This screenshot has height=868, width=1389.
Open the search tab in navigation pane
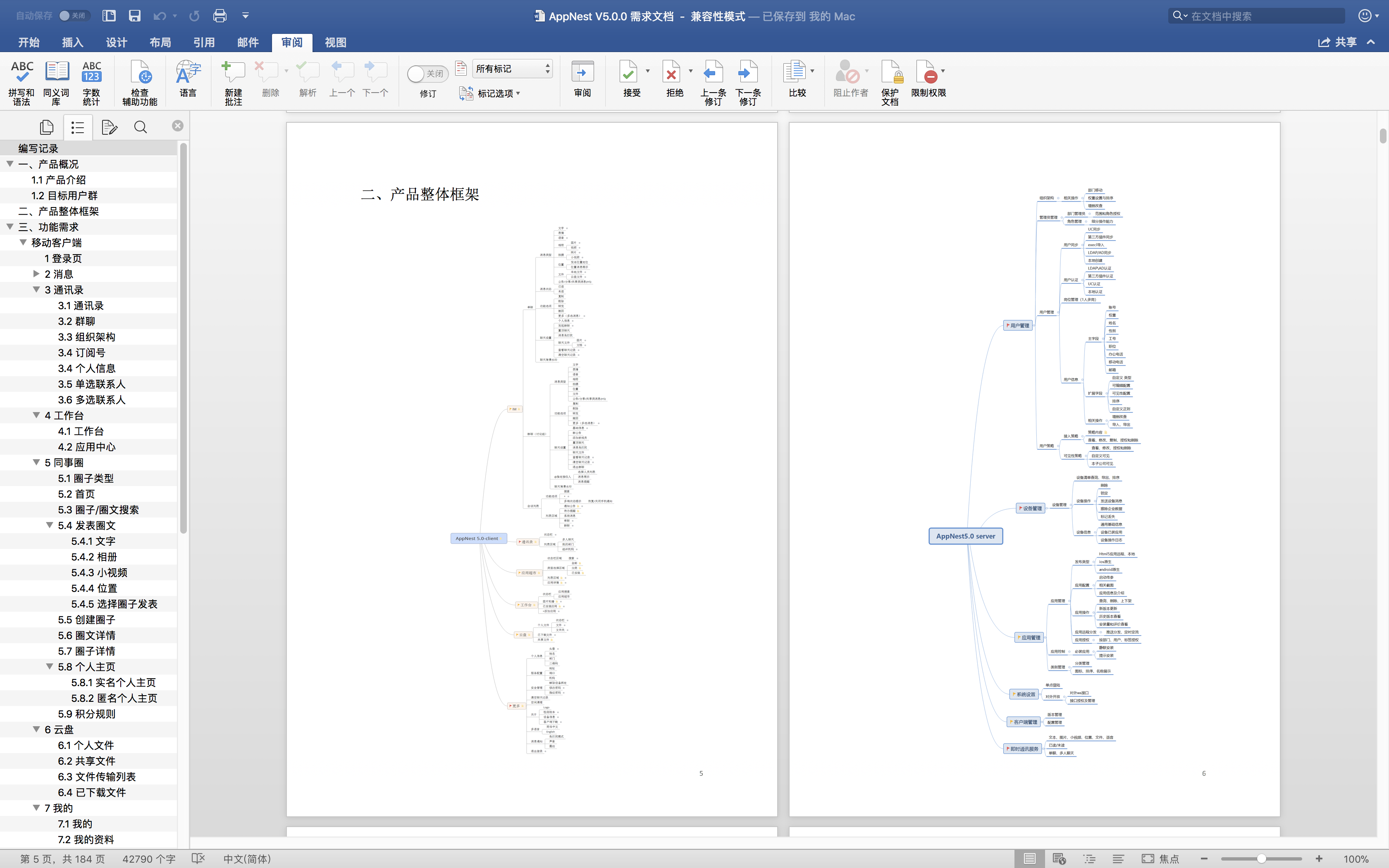click(x=140, y=127)
